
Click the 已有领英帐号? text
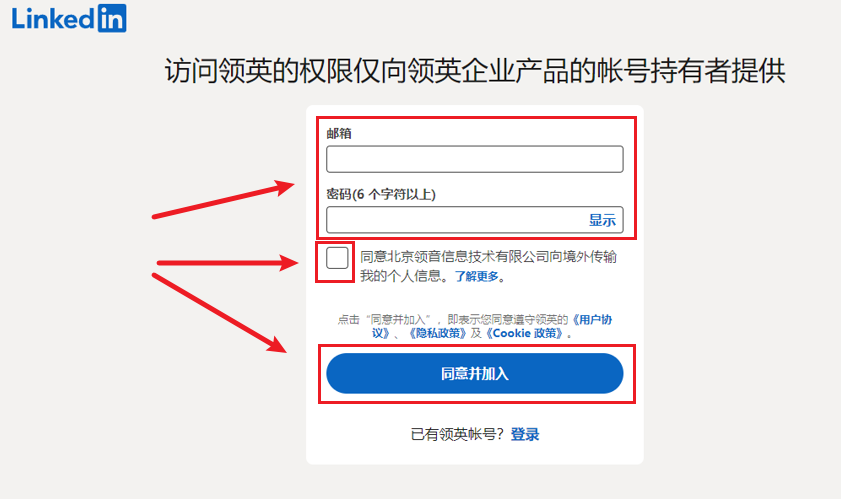457,434
